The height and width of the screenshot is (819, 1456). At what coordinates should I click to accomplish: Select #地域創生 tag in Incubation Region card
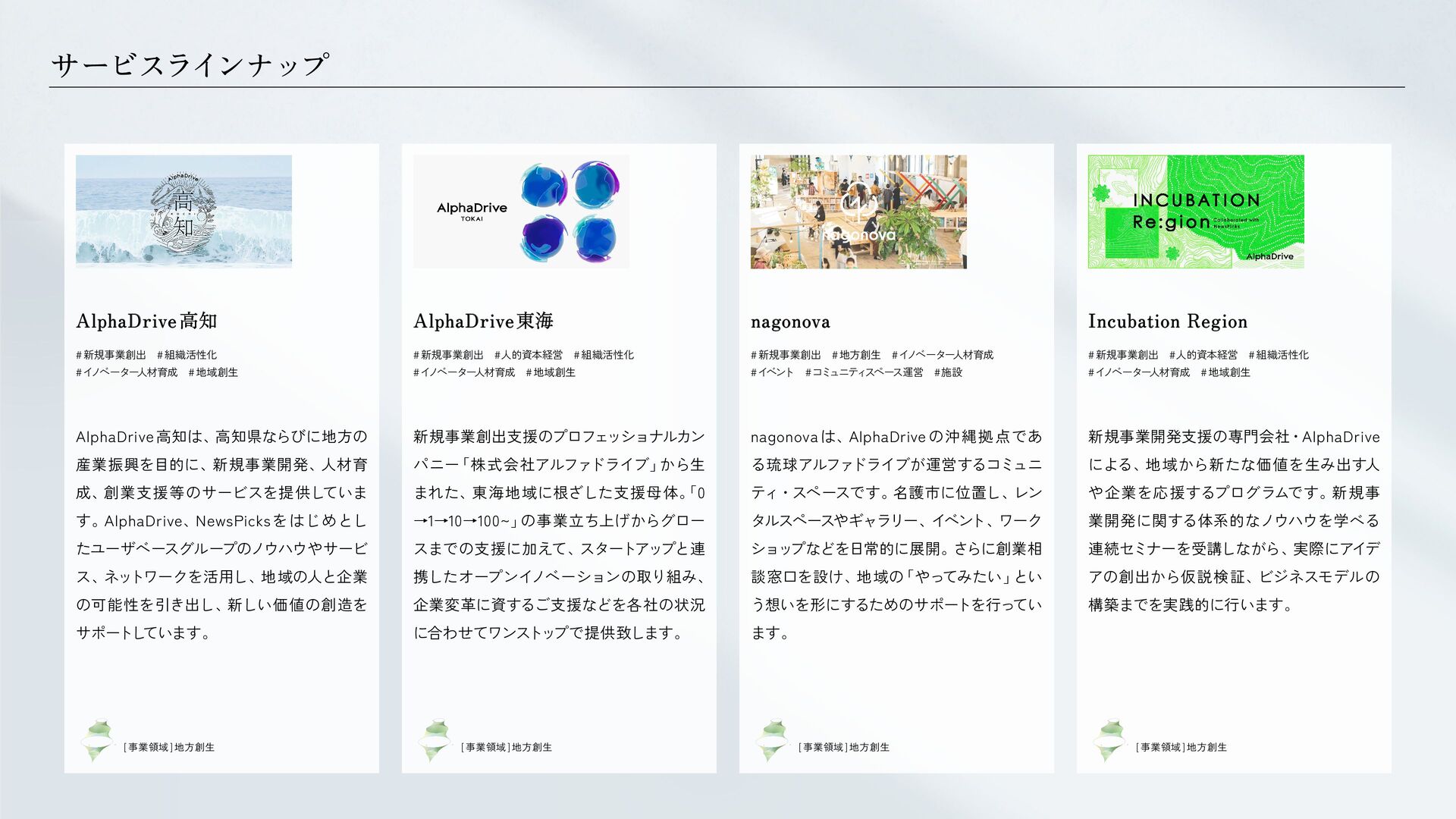click(x=1225, y=372)
